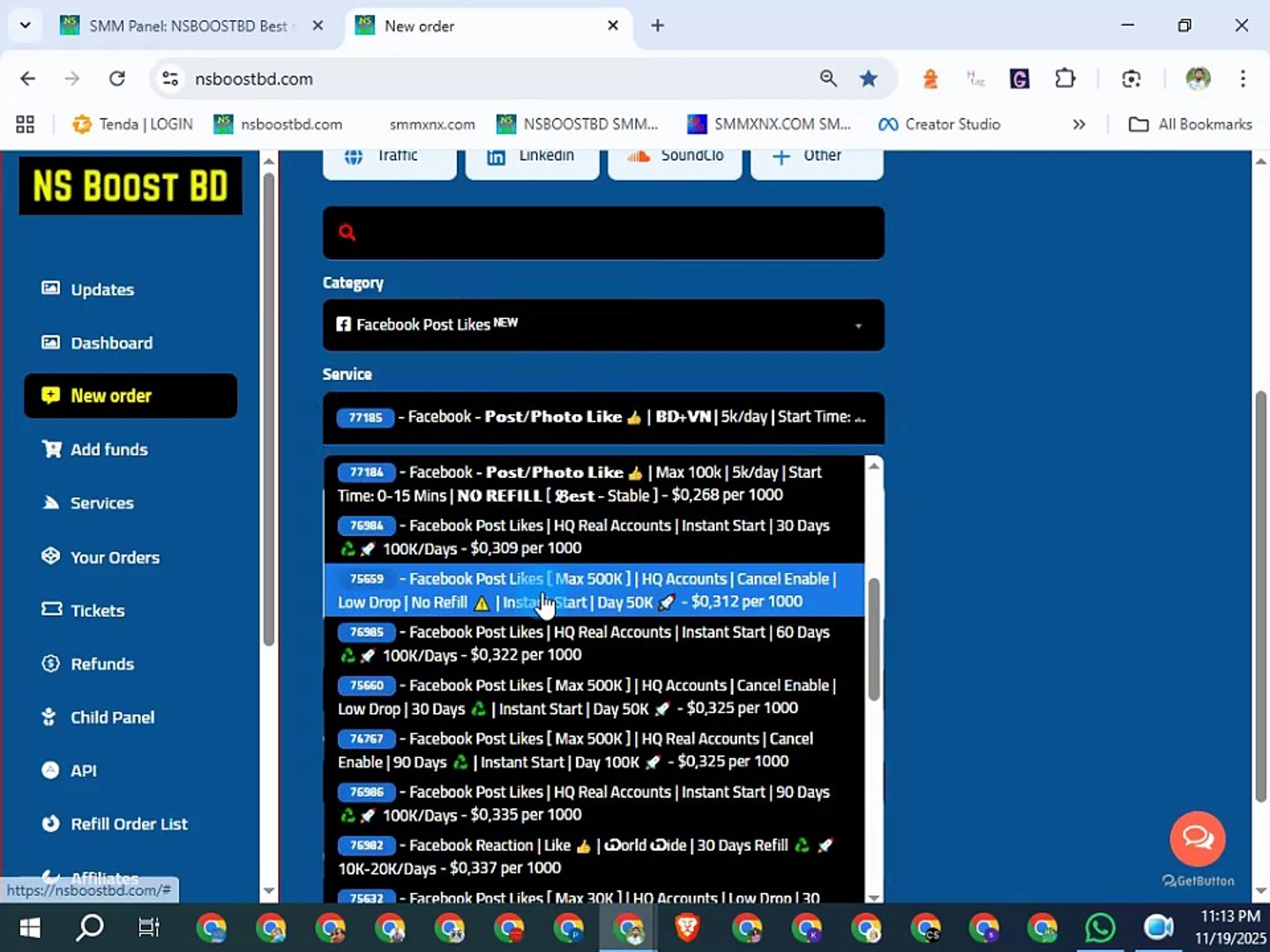This screenshot has width=1270, height=952.
Task: Select service 75659 Facebook Post Likes
Action: click(x=594, y=590)
